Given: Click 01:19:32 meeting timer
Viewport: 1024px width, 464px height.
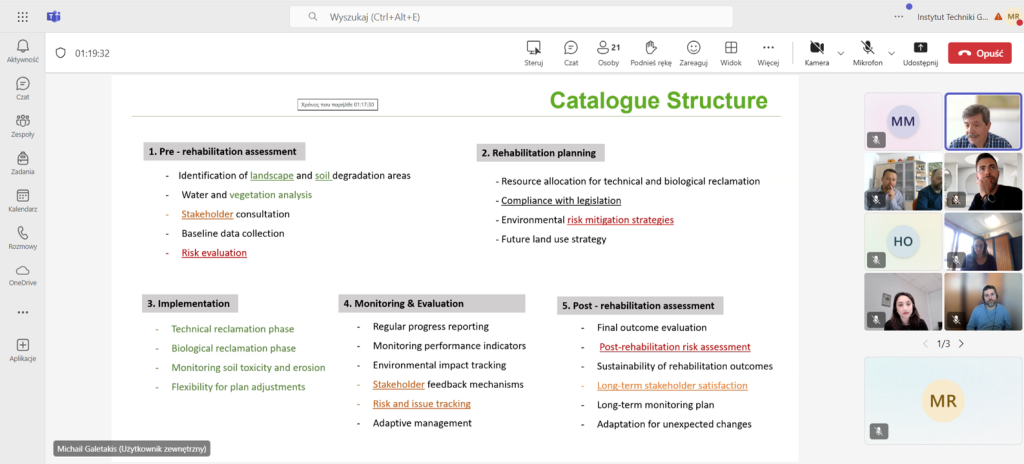Looking at the screenshot, I should (92, 54).
